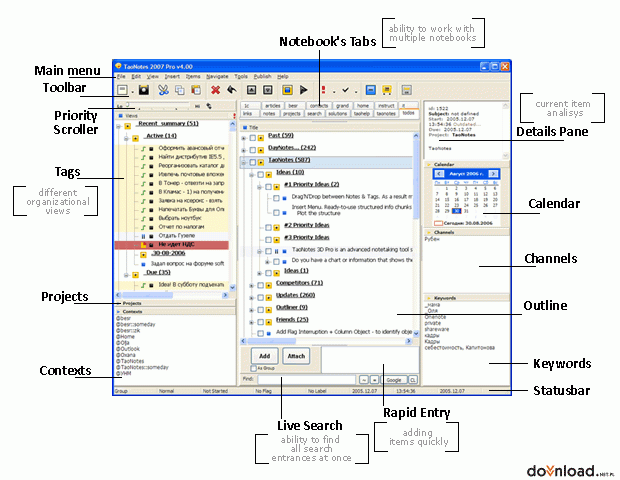Check the box next to DayNotes (242)
Viewport: 620px width, 480px height.
point(253,150)
